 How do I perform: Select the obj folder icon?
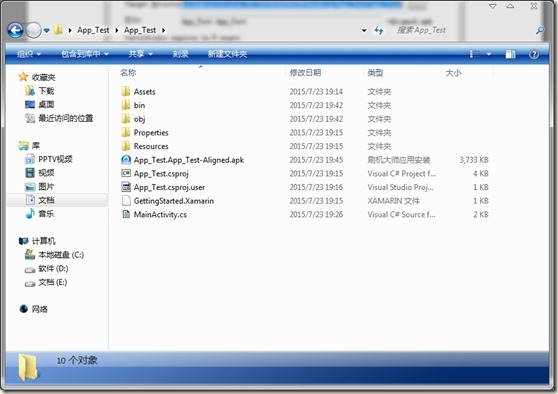point(126,119)
